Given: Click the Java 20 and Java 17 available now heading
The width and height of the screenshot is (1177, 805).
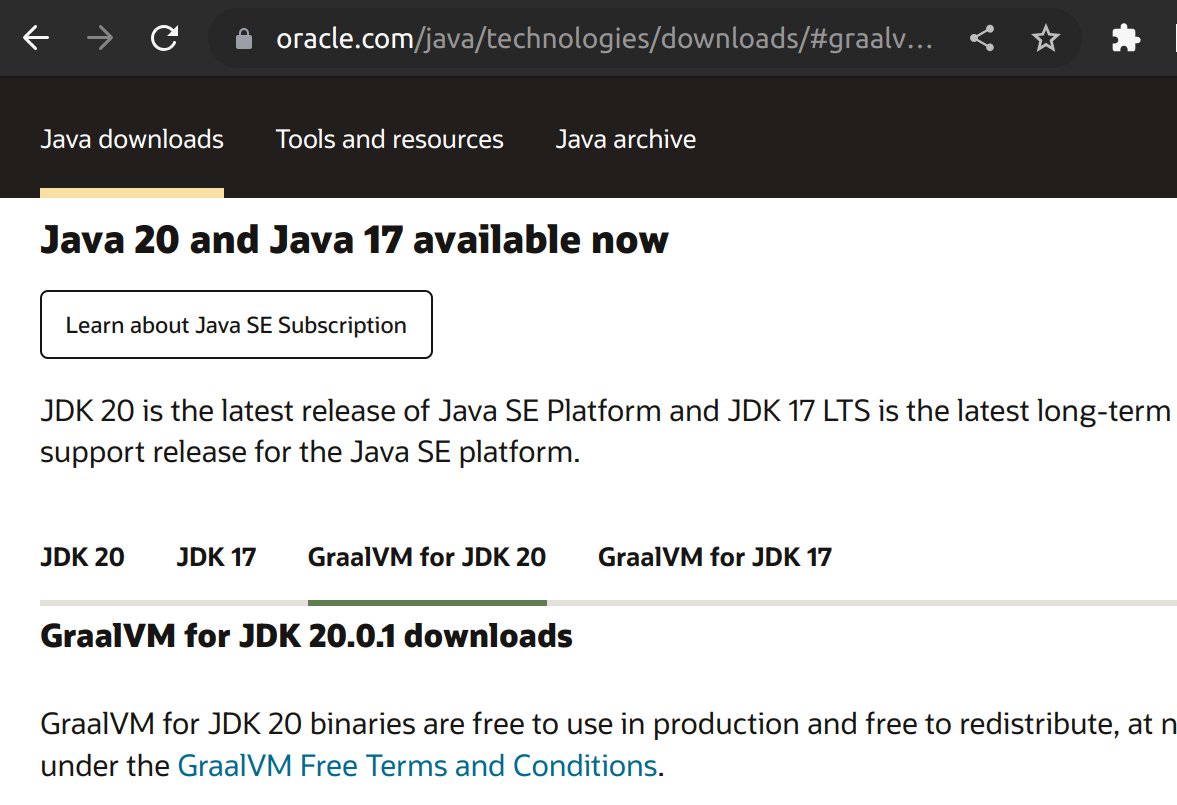Looking at the screenshot, I should (x=354, y=240).
